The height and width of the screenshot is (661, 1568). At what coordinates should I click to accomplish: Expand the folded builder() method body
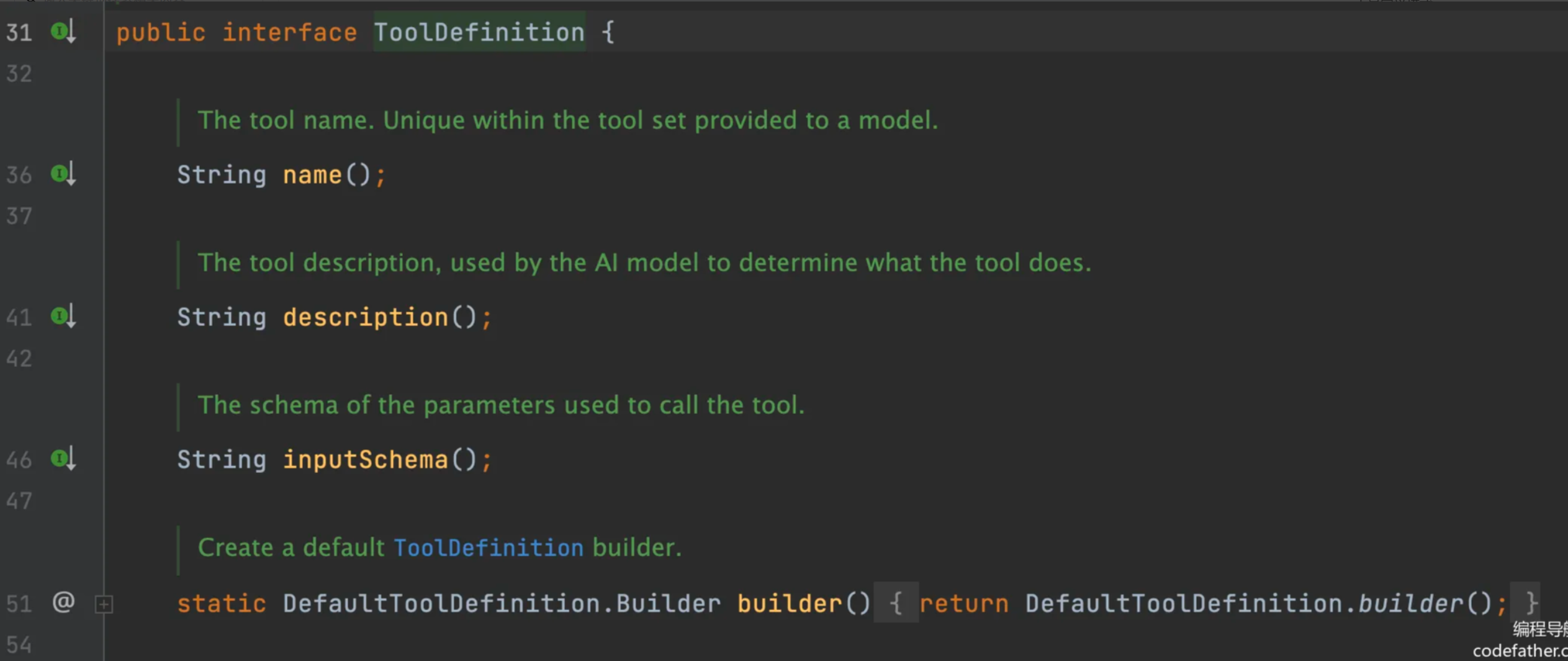[104, 604]
